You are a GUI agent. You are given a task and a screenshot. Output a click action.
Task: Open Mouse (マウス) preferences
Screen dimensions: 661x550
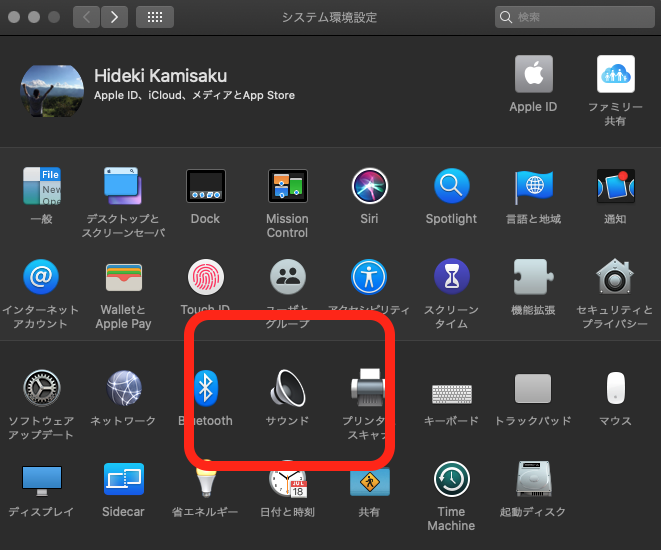pyautogui.click(x=615, y=388)
